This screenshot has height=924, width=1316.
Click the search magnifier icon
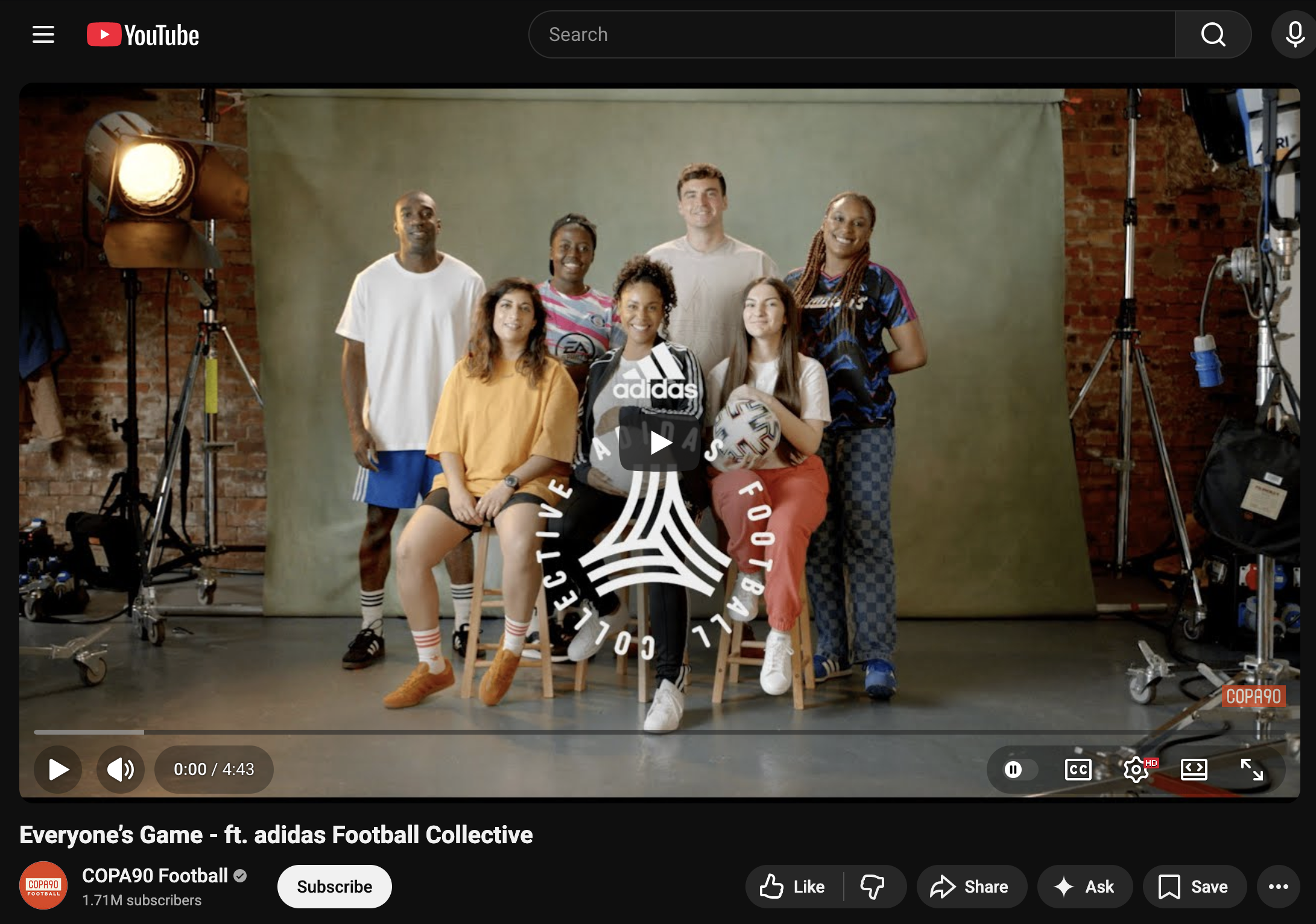click(x=1213, y=34)
